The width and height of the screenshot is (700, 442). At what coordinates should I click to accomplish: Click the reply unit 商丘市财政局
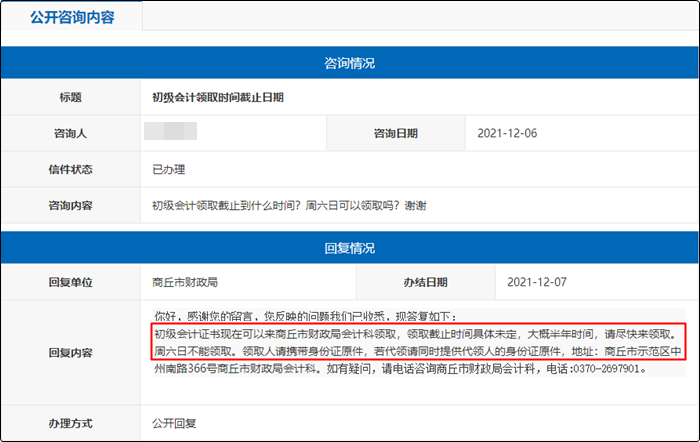coord(185,282)
